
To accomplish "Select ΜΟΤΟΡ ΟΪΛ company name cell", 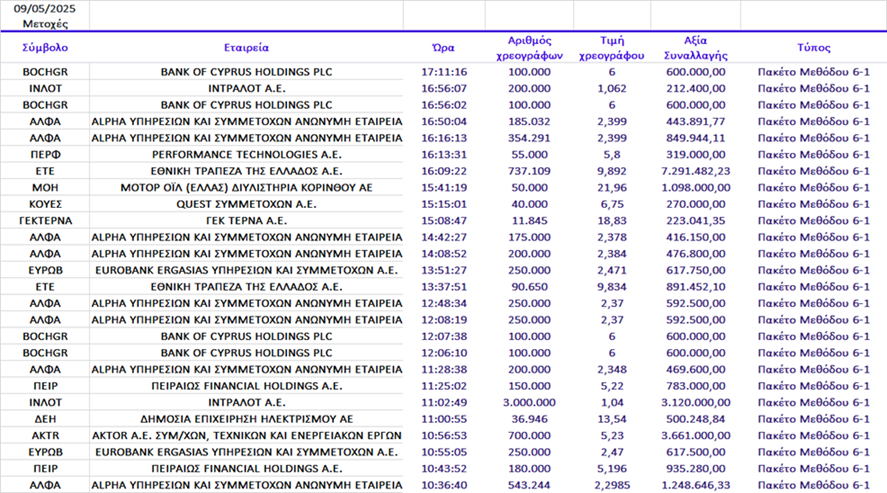I will (x=246, y=188).
